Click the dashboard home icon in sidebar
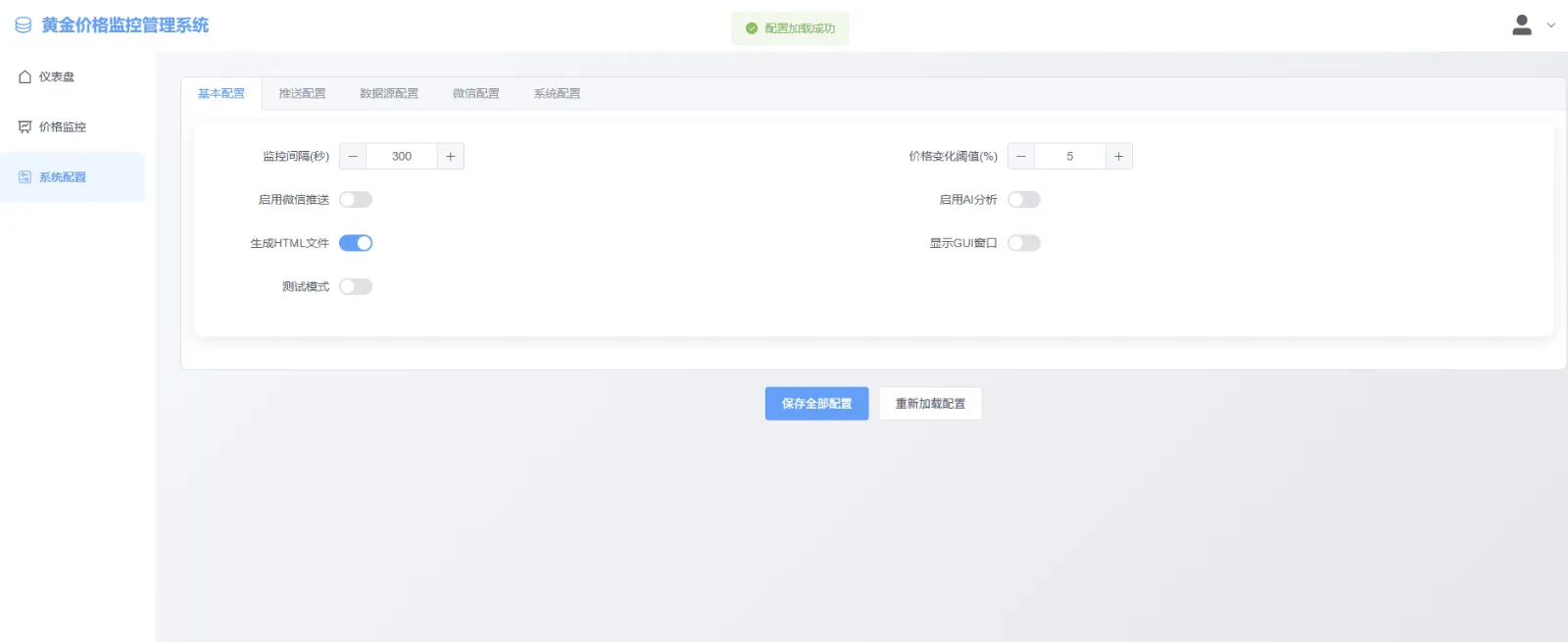 (25, 76)
